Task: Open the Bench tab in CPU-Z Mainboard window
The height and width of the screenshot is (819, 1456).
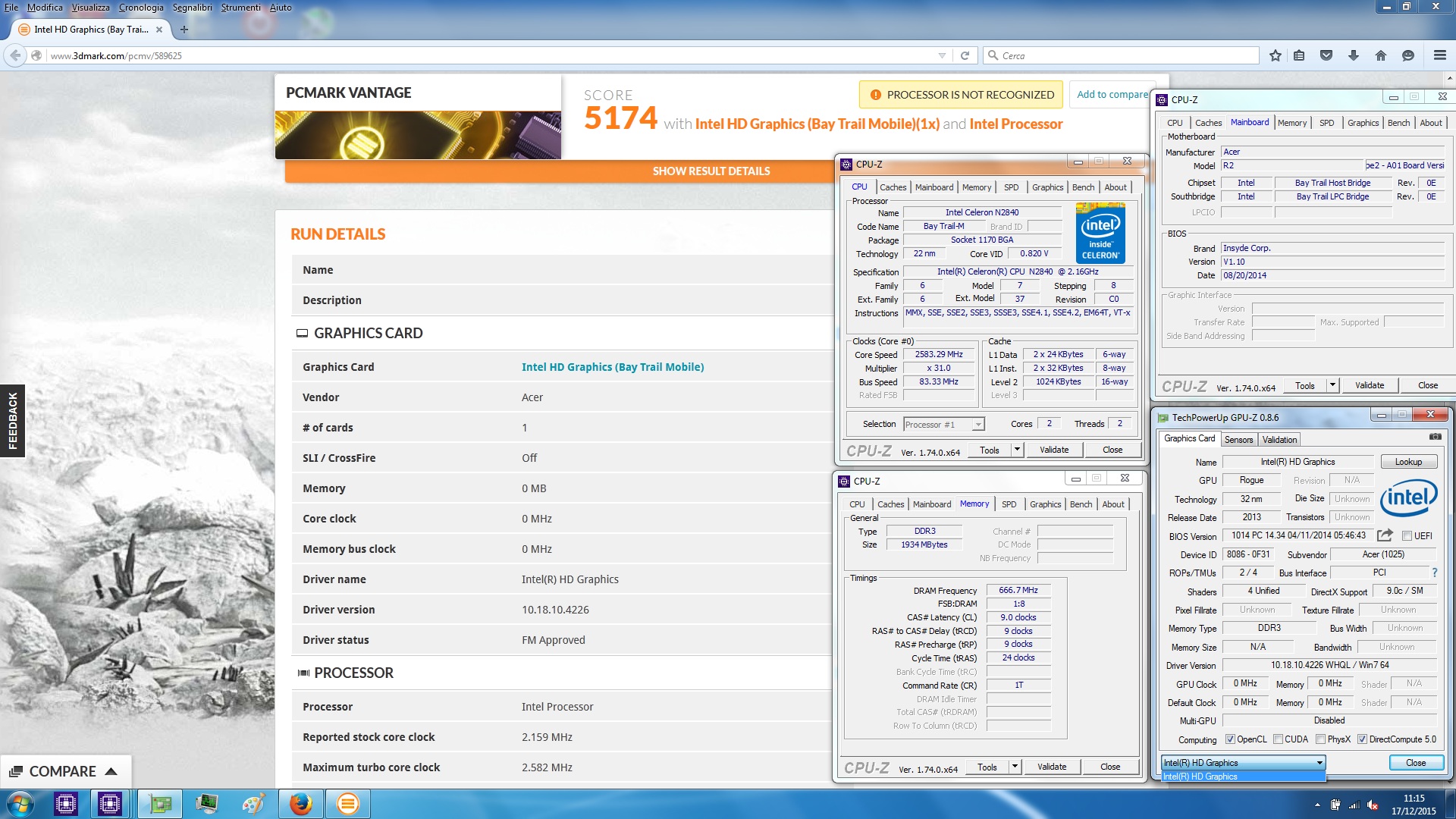Action: [1398, 123]
